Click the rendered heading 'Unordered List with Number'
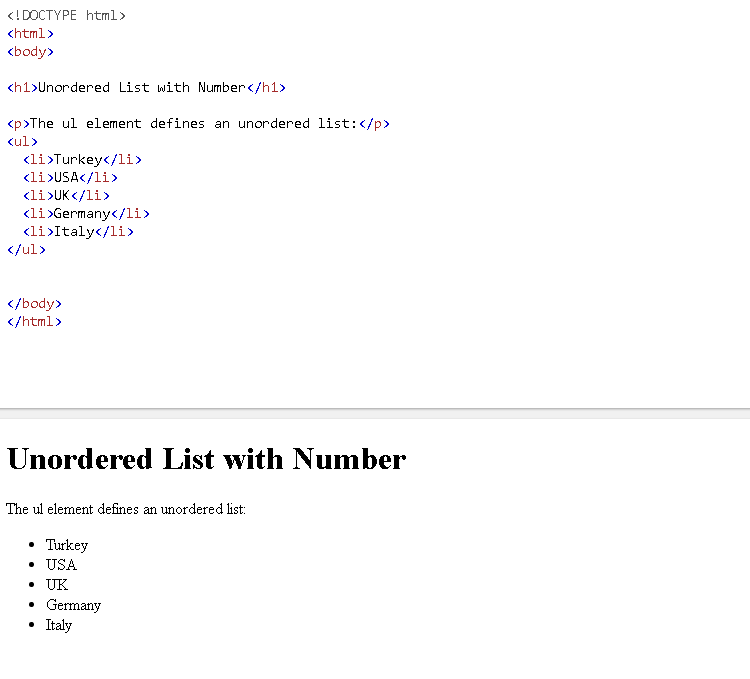Screen dimensions: 750x679 tap(207, 460)
